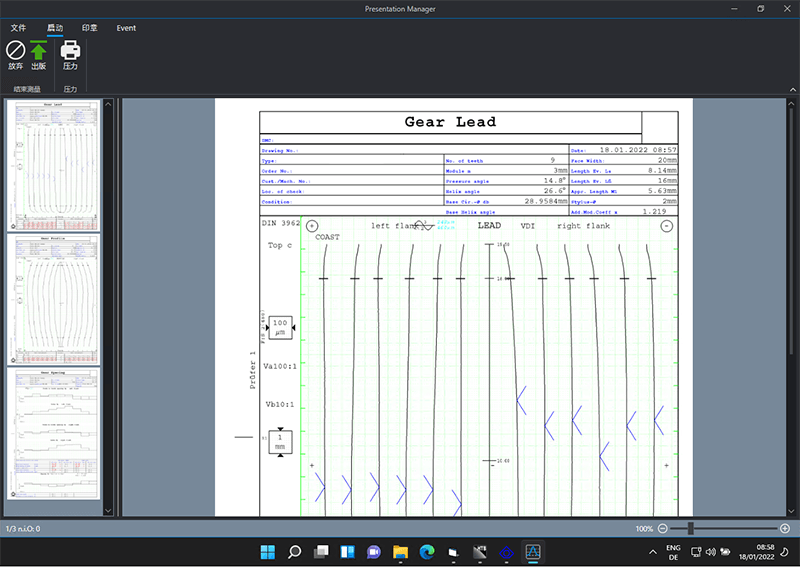Click the helix angle value '26.6°'
Image resolution: width=800 pixels, height=567 pixels.
pyautogui.click(x=555, y=190)
